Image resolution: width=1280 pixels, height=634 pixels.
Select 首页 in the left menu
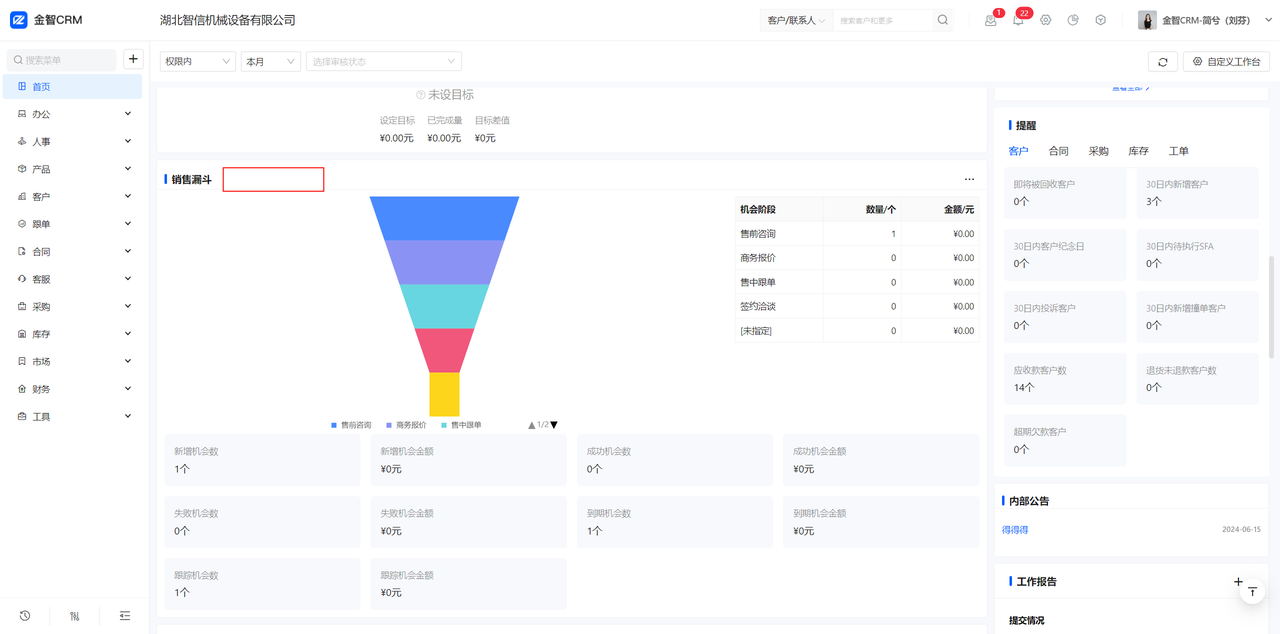click(40, 86)
